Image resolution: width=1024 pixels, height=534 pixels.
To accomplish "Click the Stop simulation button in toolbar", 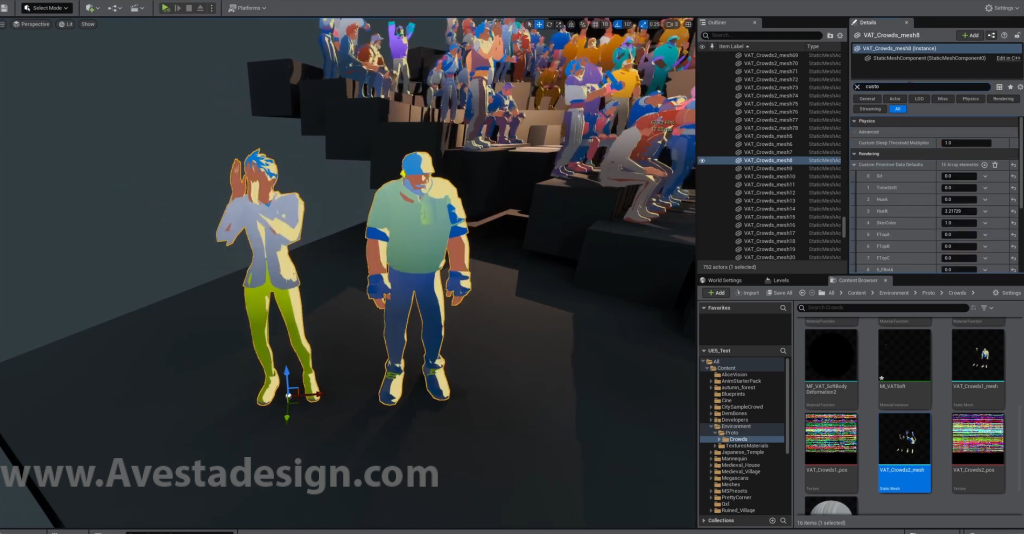I will click(x=189, y=8).
